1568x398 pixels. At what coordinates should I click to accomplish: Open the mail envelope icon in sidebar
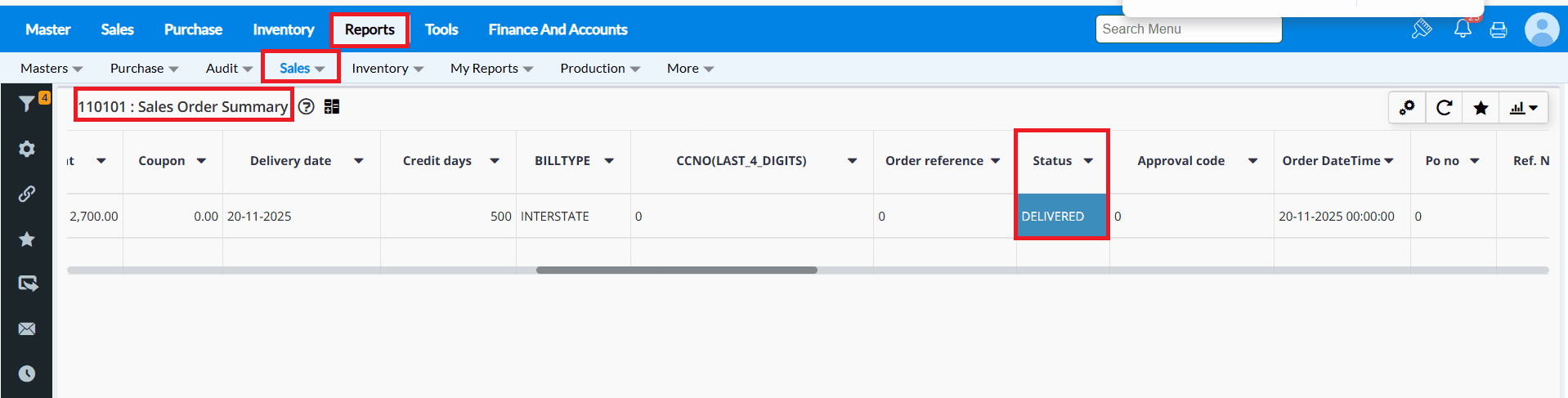pyautogui.click(x=27, y=329)
